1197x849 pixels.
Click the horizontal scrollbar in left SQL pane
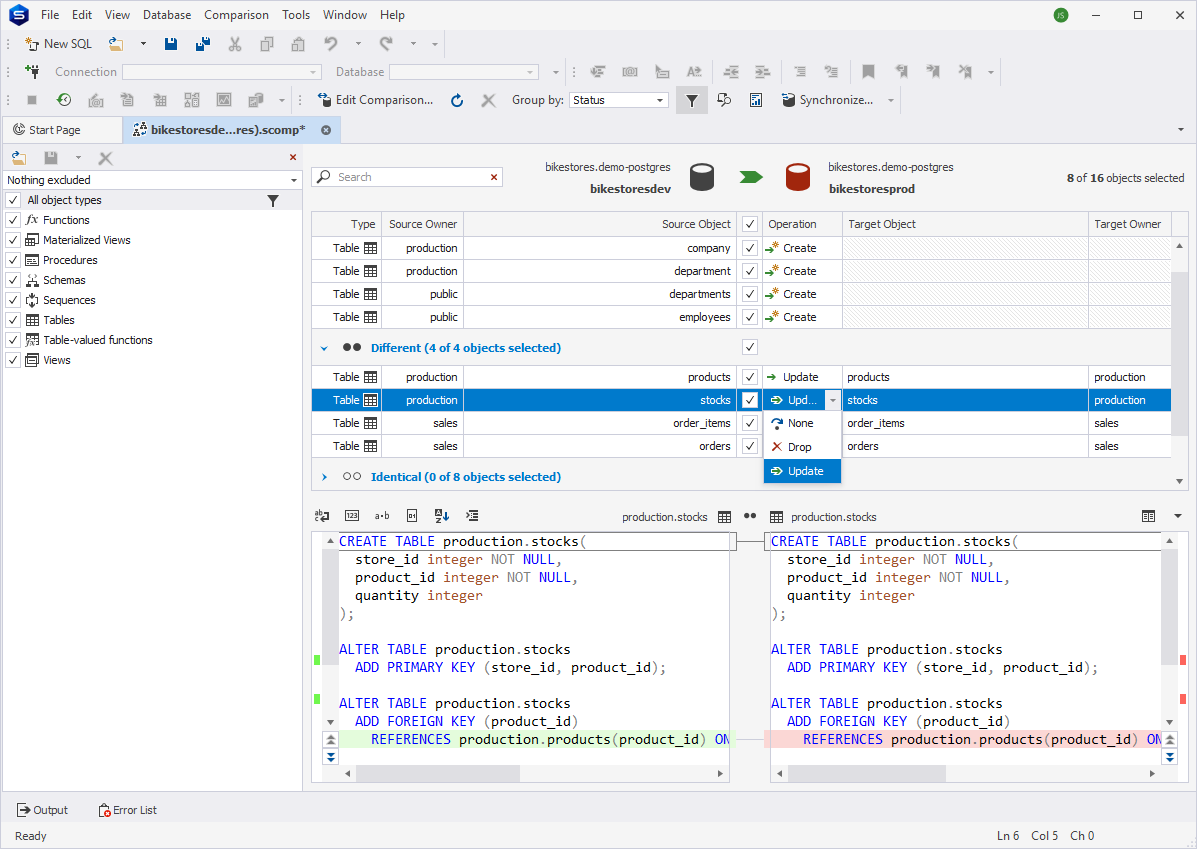tap(437, 774)
